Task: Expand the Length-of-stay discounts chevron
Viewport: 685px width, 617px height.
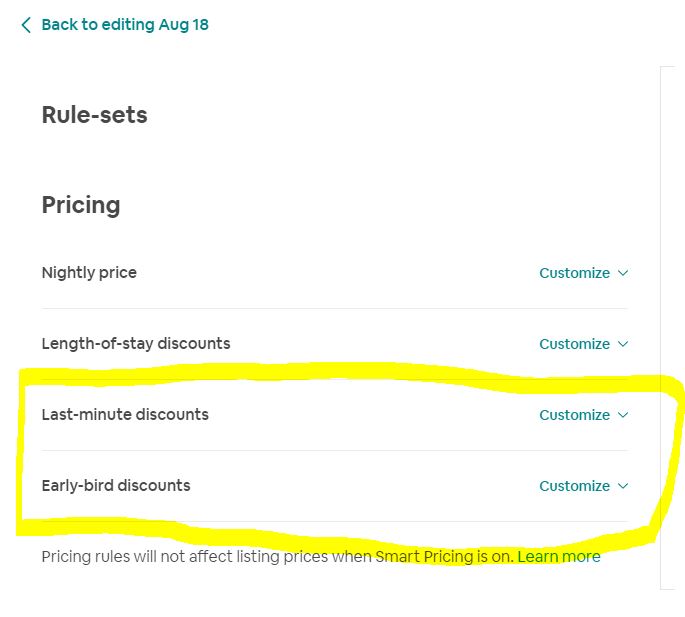Action: (623, 344)
